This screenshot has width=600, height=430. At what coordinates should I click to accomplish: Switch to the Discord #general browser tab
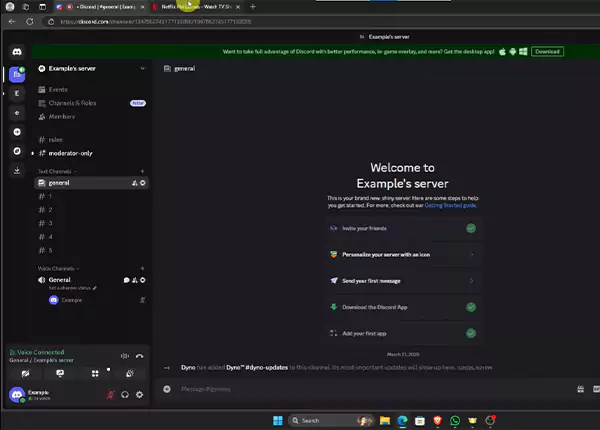100,7
